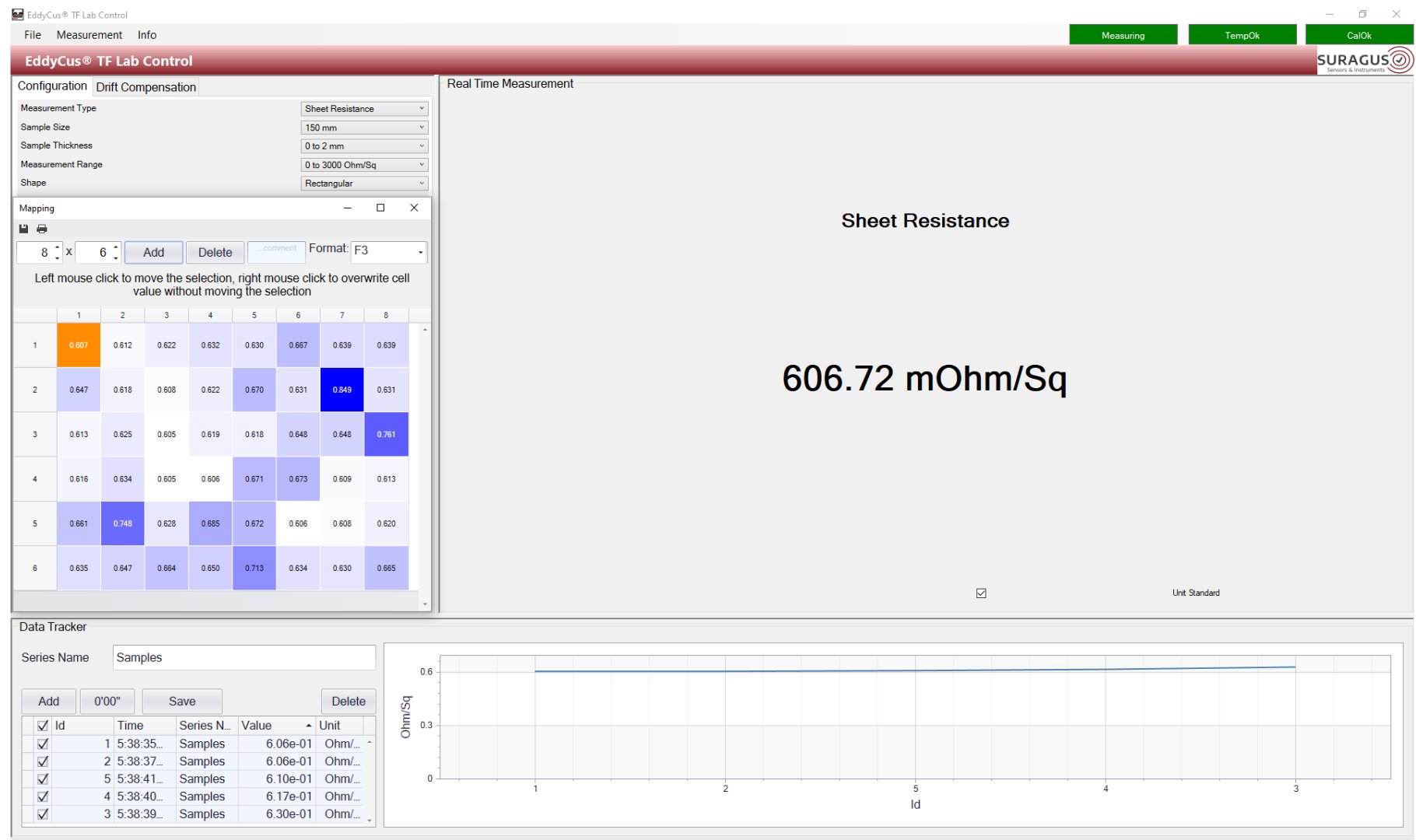Viewport: 1416px width, 840px height.
Task: Click the Add button in Data Tracker
Action: [x=49, y=702]
